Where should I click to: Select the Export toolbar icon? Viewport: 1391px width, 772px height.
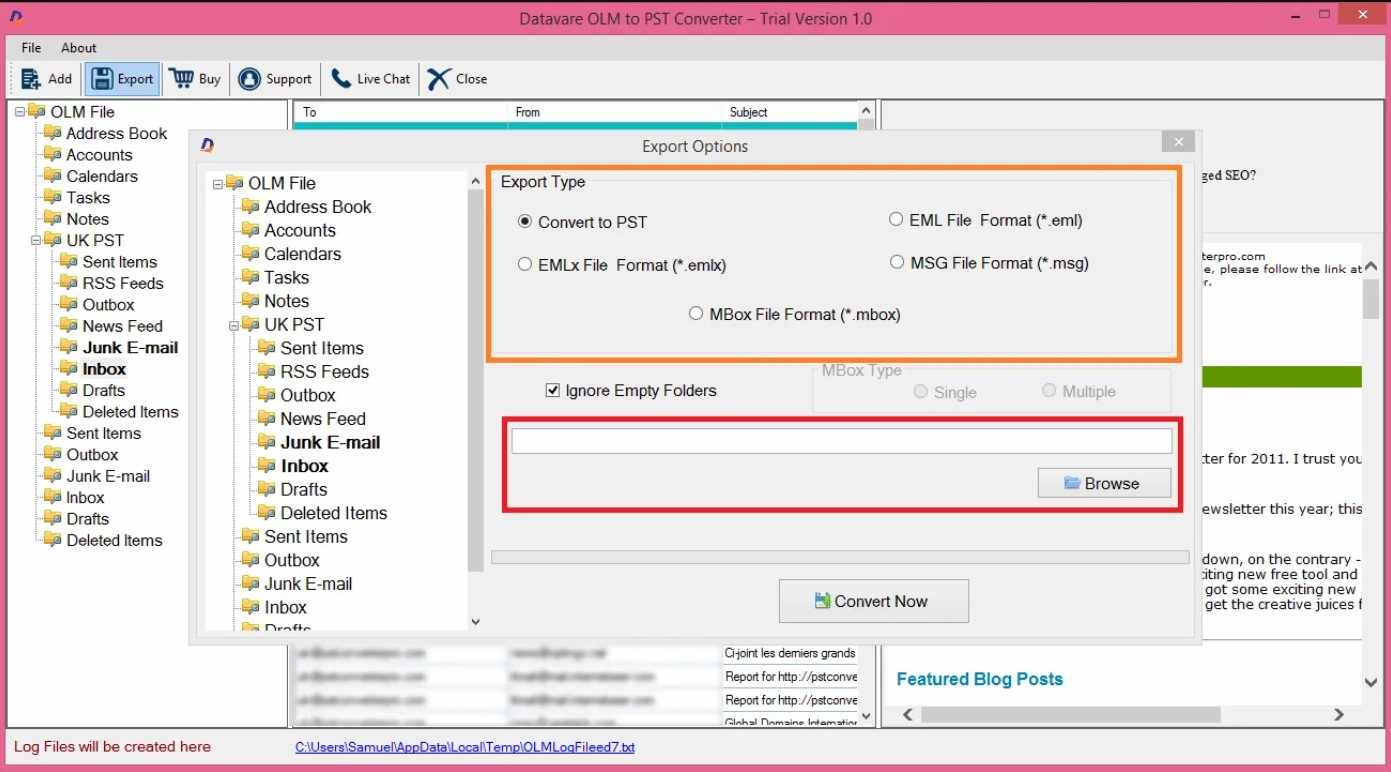click(101, 79)
